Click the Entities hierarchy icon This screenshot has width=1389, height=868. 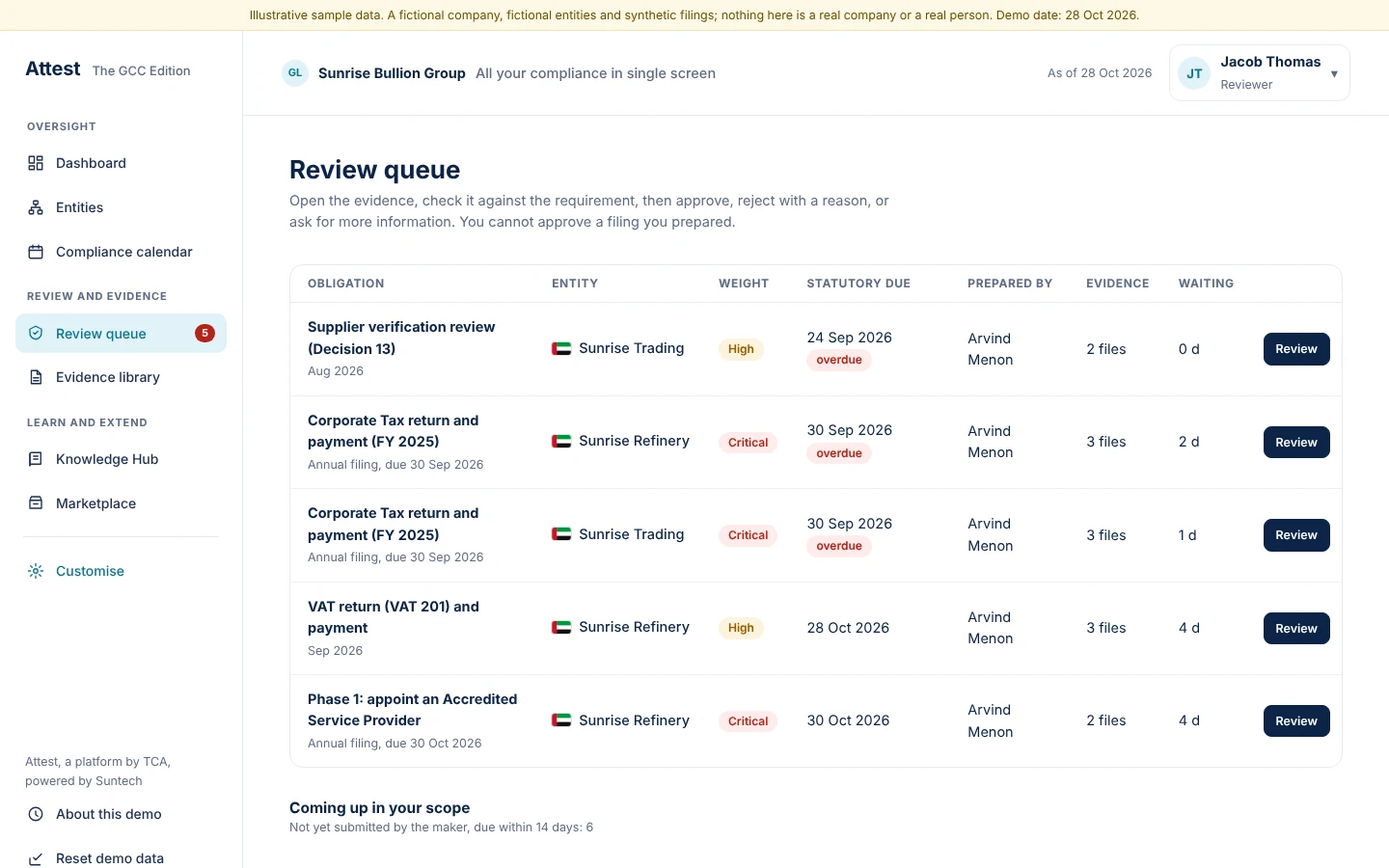pos(36,207)
